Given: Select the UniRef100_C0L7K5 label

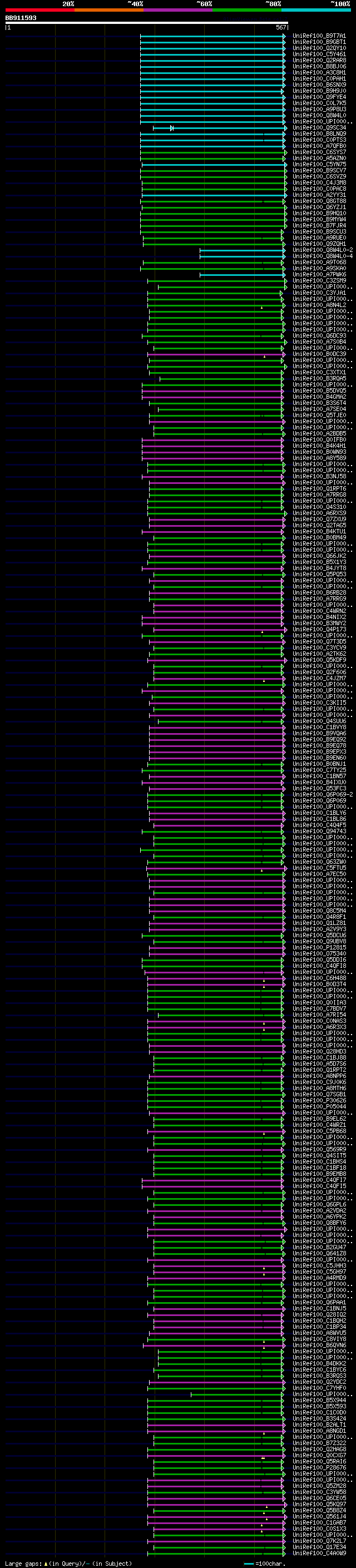Looking at the screenshot, I should tap(319, 103).
